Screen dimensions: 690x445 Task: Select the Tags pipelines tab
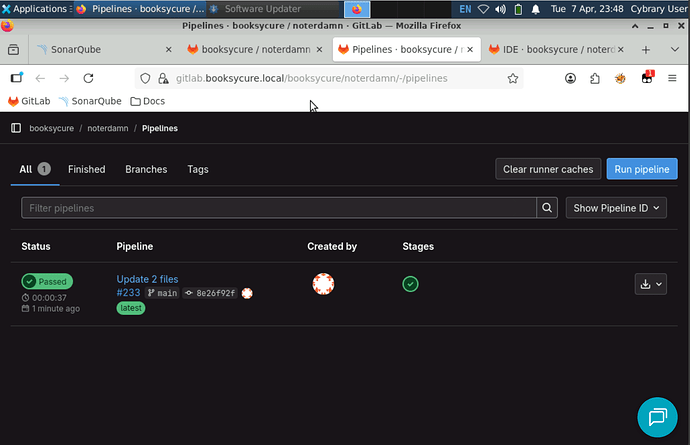[198, 169]
